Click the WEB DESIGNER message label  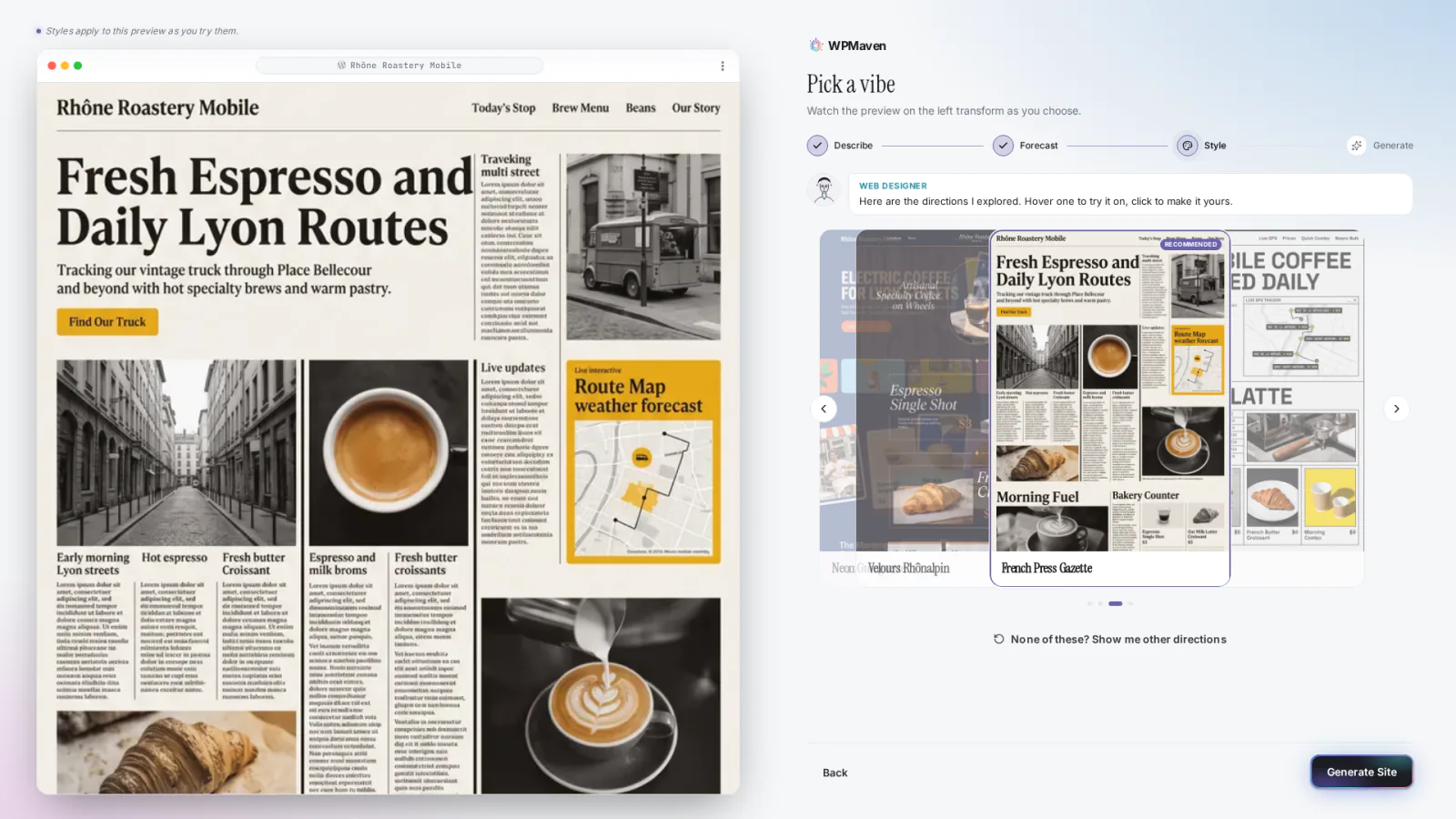point(893,186)
